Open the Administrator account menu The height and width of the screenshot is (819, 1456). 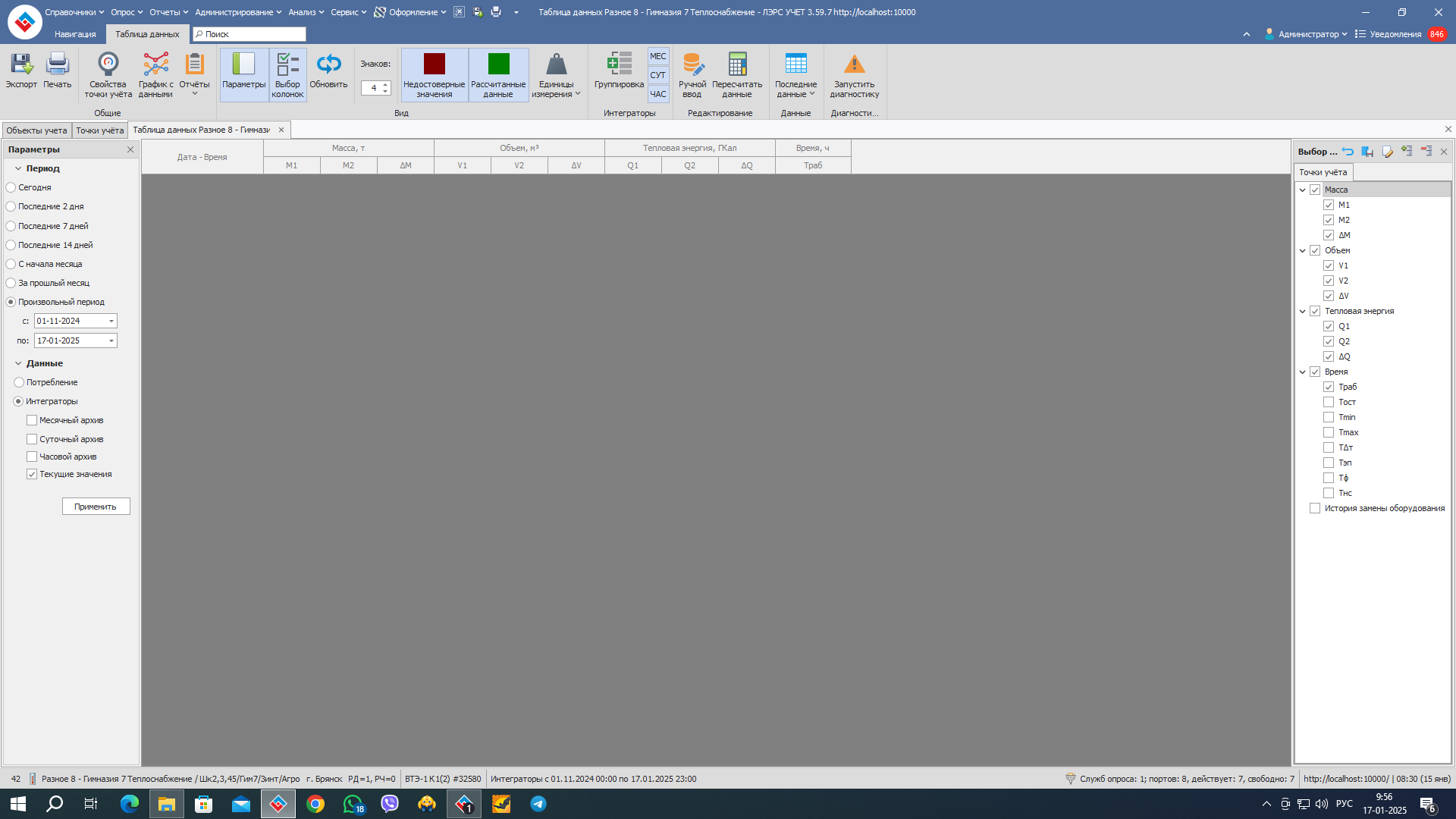1306,34
